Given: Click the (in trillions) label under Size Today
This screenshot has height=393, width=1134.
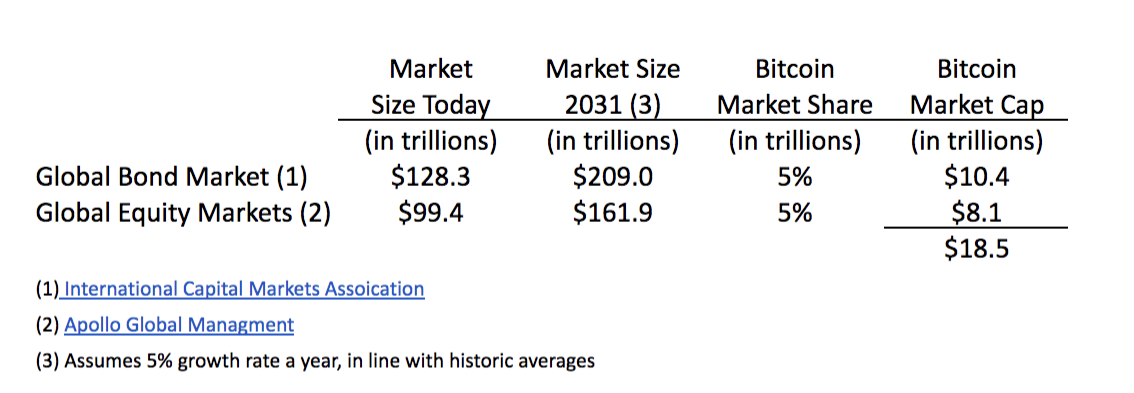Looking at the screenshot, I should [430, 141].
